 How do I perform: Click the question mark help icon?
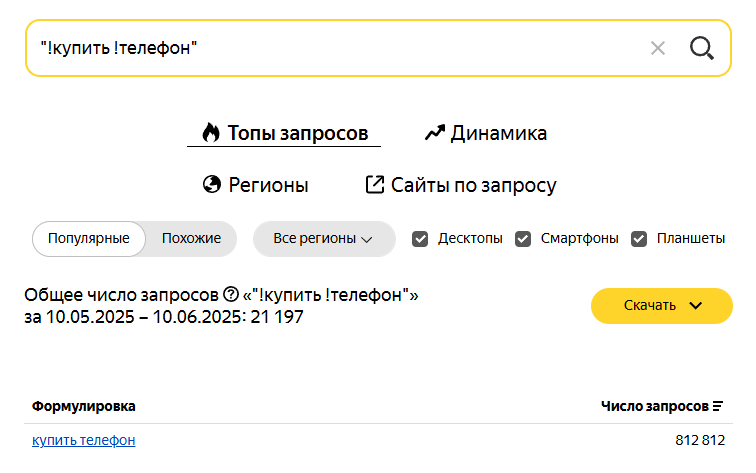pos(231,294)
